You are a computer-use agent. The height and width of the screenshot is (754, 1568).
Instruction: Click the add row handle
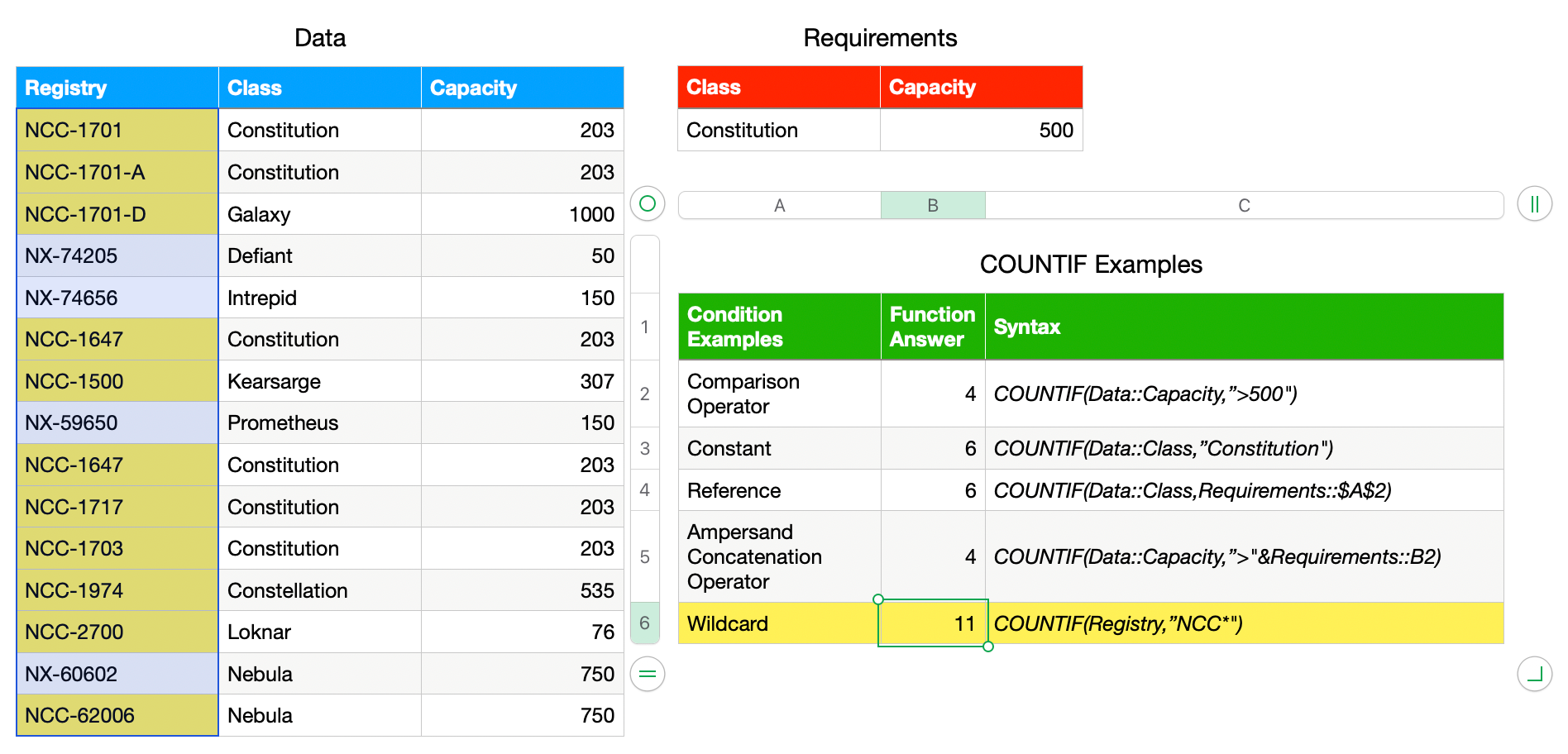pos(648,675)
